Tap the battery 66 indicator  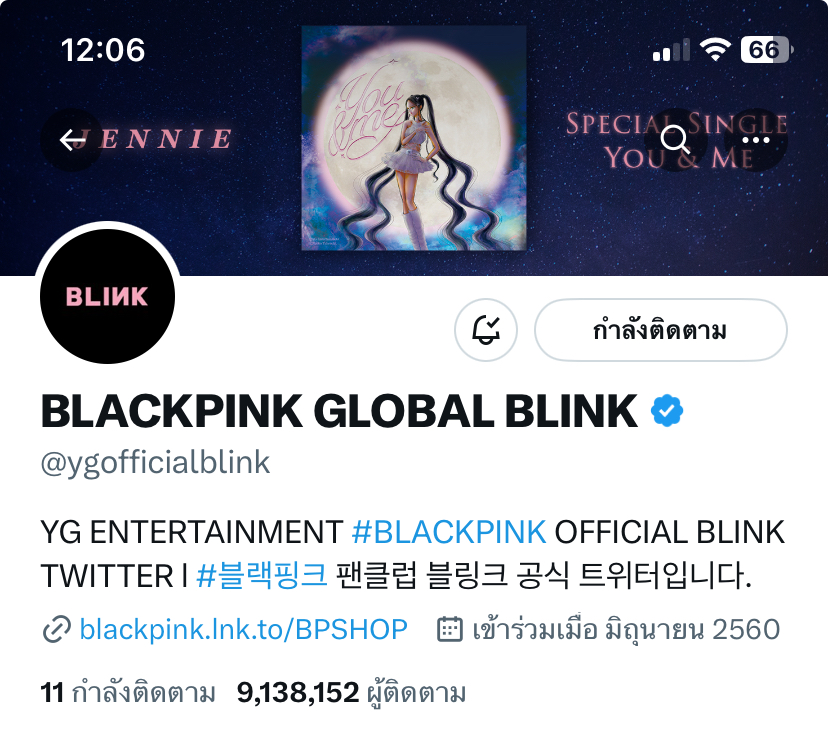(x=767, y=50)
